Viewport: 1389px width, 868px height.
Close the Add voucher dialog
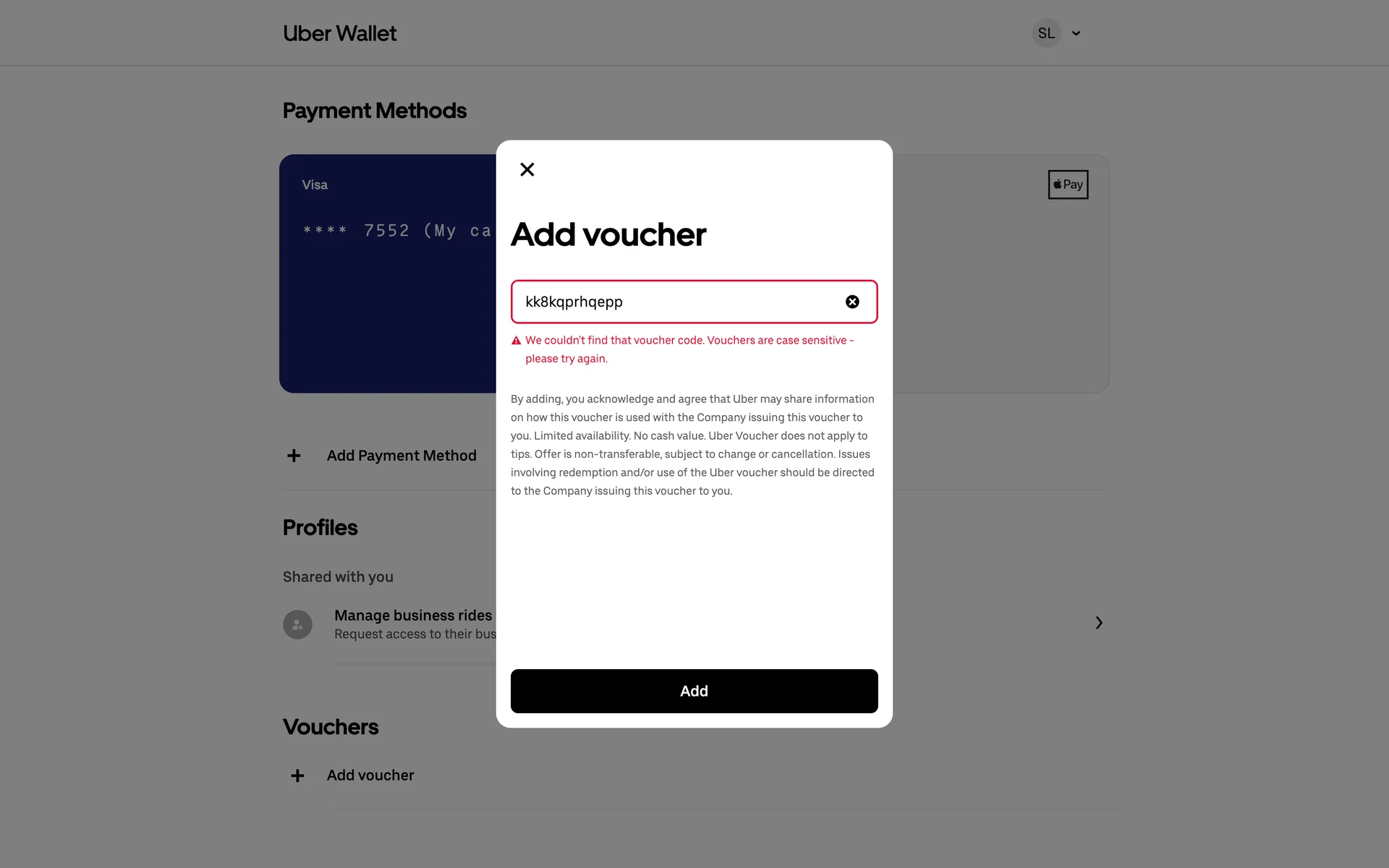coord(527,169)
